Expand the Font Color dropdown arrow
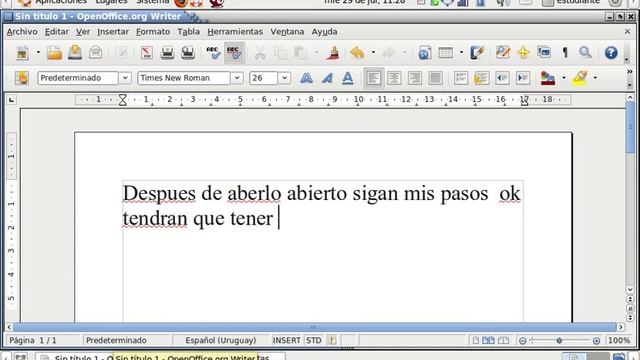The width and height of the screenshot is (640, 360). [x=564, y=78]
